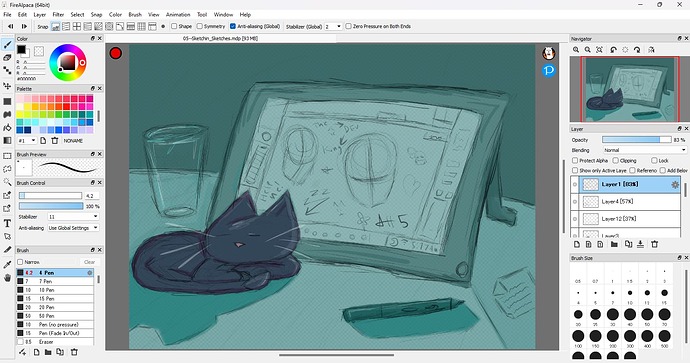Screen dimensions: 690x363
Task: Select the 7 Pen brush
Action: [x=55, y=281]
